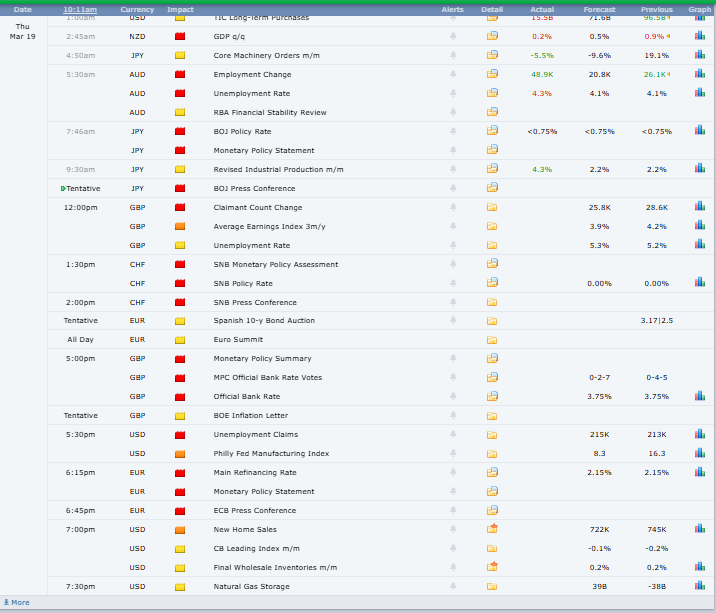This screenshot has height=613, width=716.
Task: Click the Currency column header
Action: click(x=137, y=9)
